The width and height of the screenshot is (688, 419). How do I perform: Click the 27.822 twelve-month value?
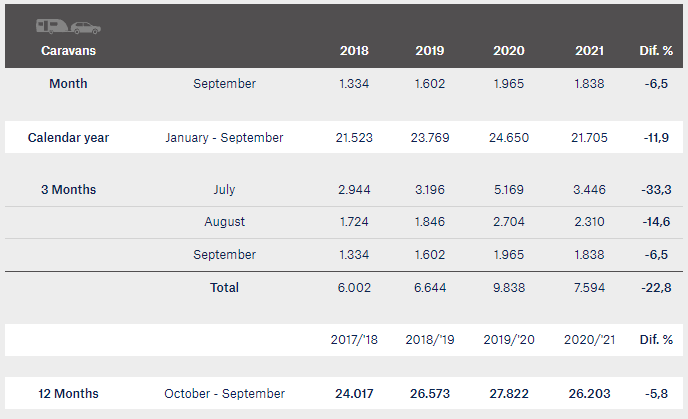point(509,394)
